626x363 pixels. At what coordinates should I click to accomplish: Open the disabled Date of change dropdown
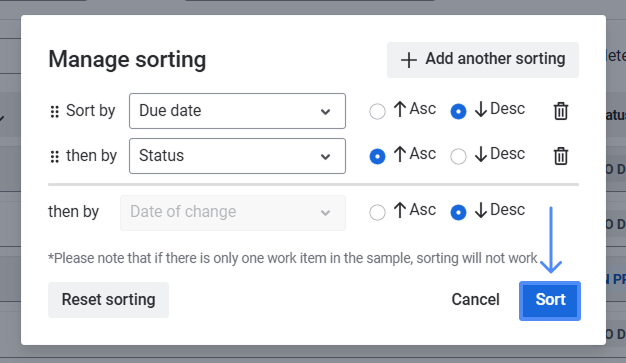click(x=233, y=213)
